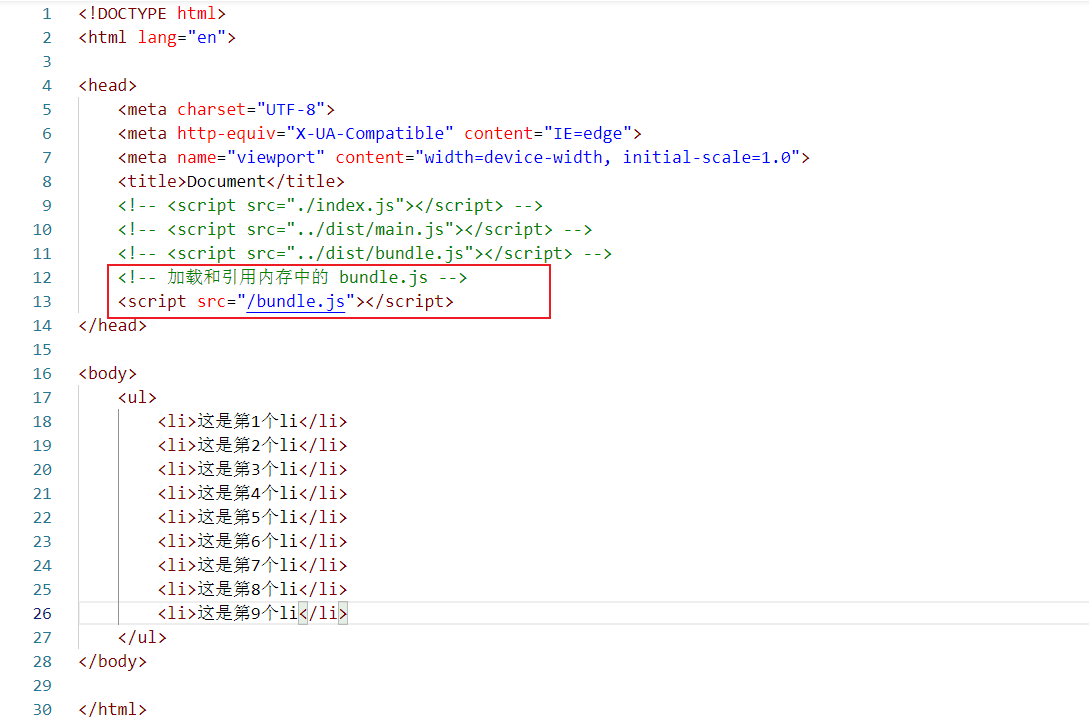Click the closing ul tag
The width and height of the screenshot is (1089, 728).
pos(142,637)
